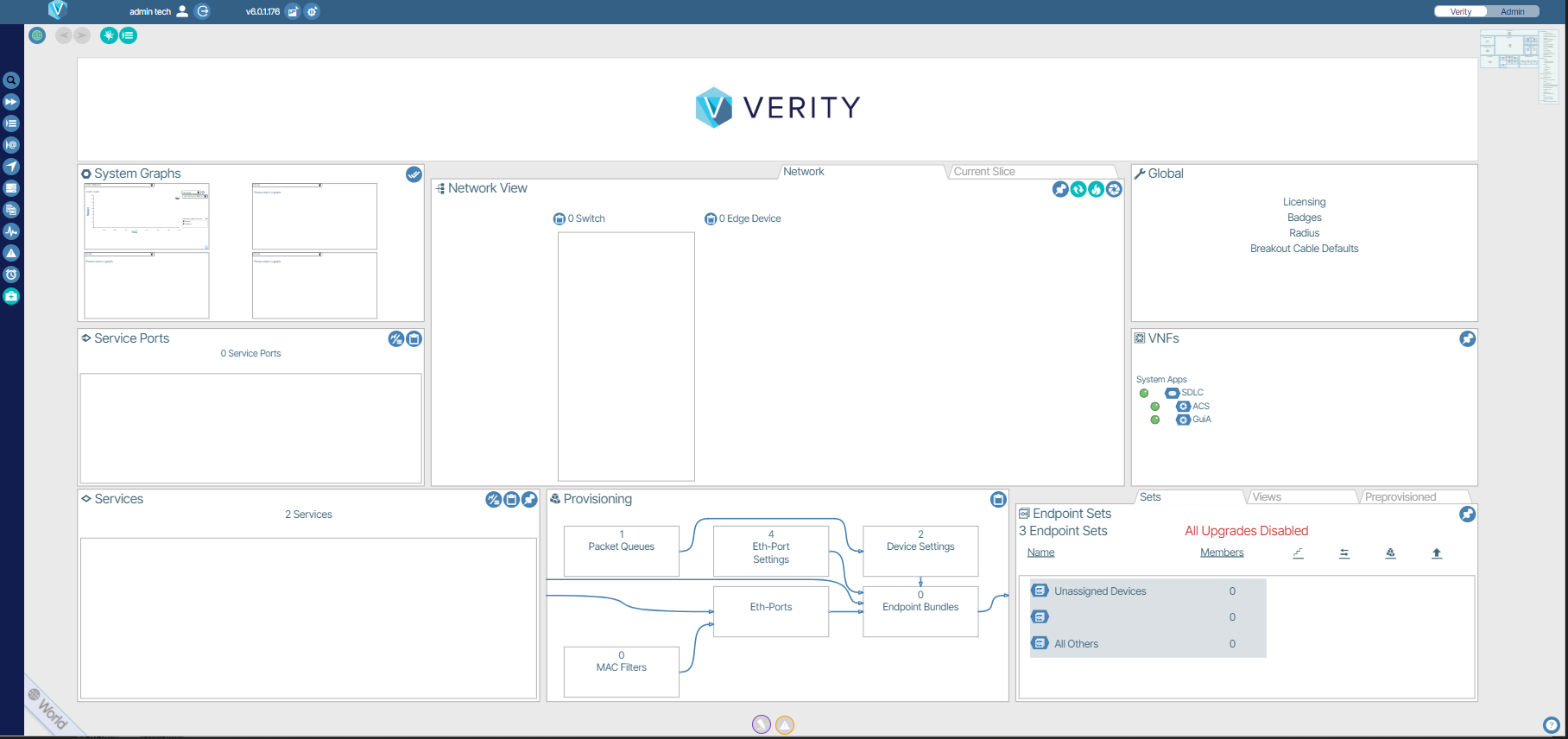Open the first System Graphs dropdown selector
The height and width of the screenshot is (739, 1568).
point(120,185)
